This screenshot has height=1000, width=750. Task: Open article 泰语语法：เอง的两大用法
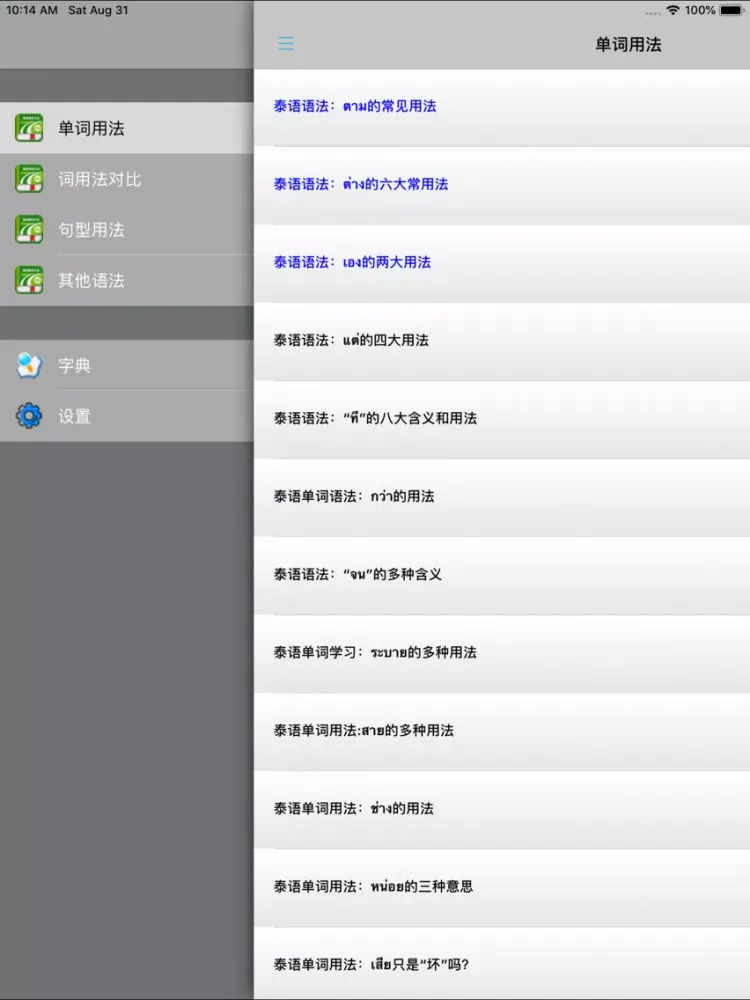coord(502,263)
